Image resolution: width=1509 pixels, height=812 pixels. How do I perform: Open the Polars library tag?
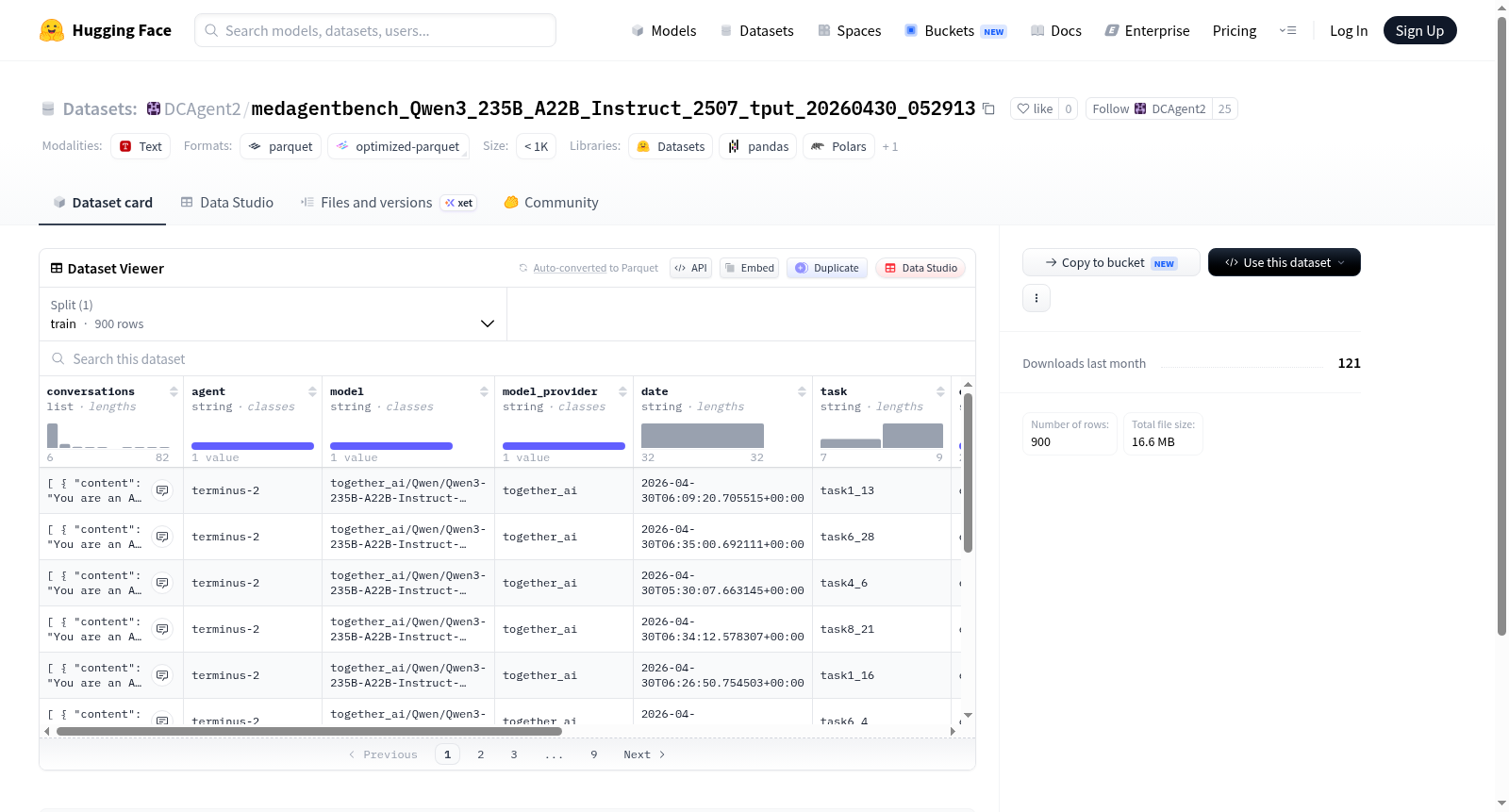pos(838,146)
